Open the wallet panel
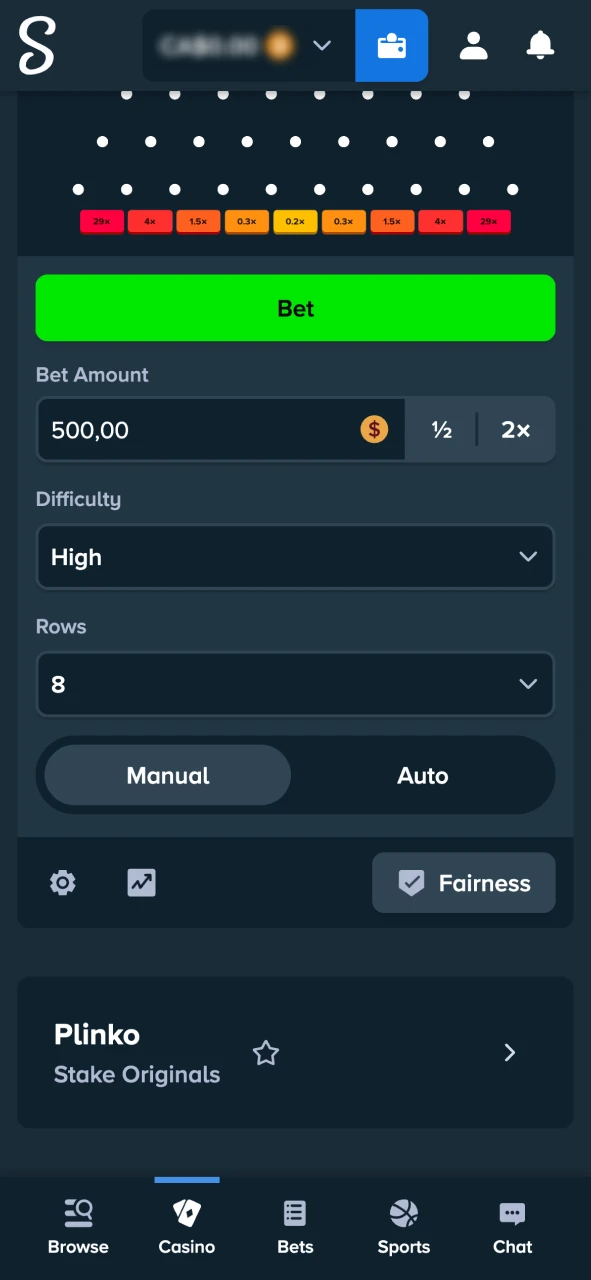The image size is (591, 1280). [391, 45]
